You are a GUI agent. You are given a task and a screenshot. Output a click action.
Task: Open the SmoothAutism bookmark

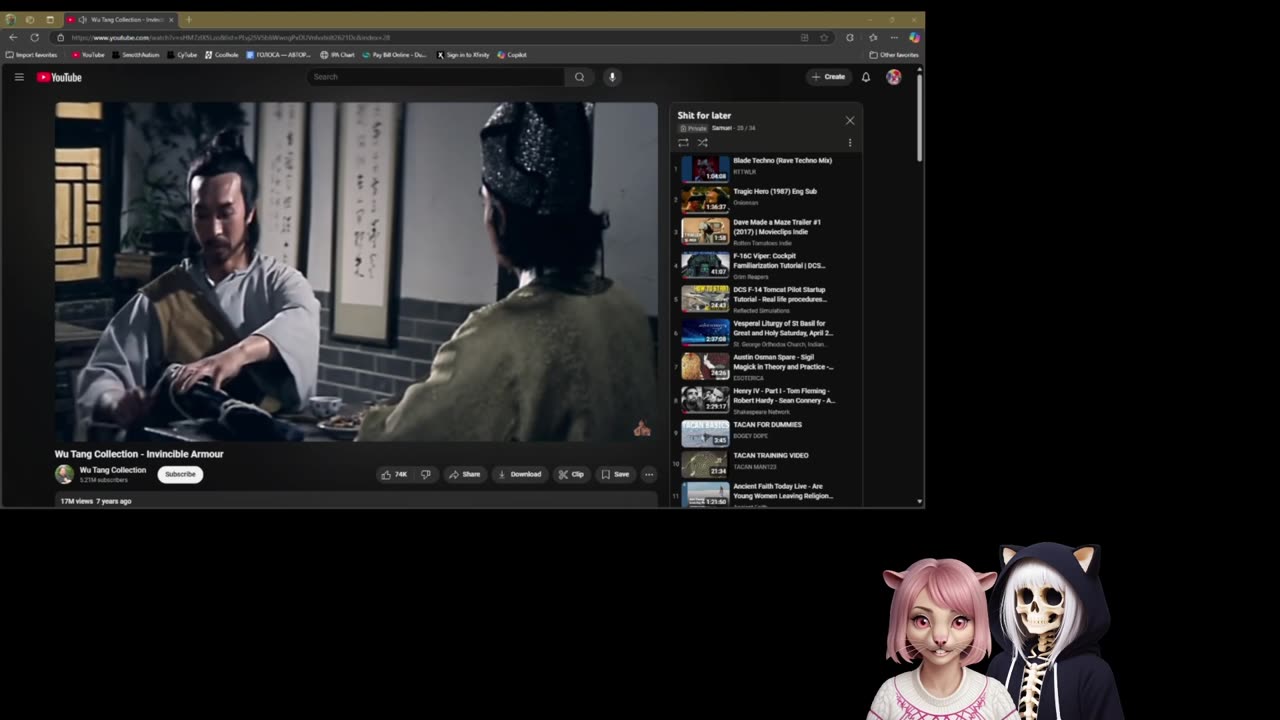(136, 55)
